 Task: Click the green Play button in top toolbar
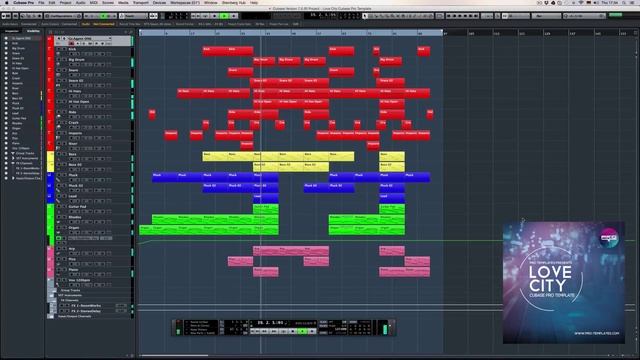click(224, 16)
